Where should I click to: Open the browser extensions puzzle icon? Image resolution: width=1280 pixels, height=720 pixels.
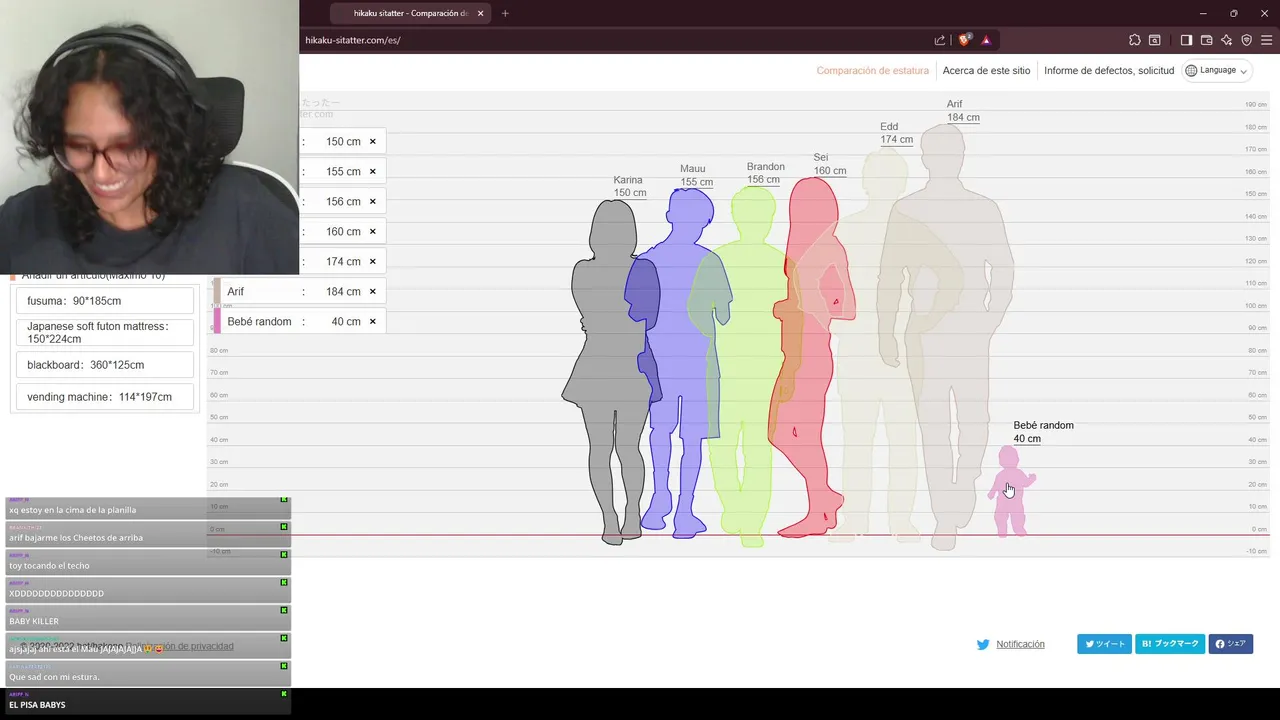(x=1134, y=40)
